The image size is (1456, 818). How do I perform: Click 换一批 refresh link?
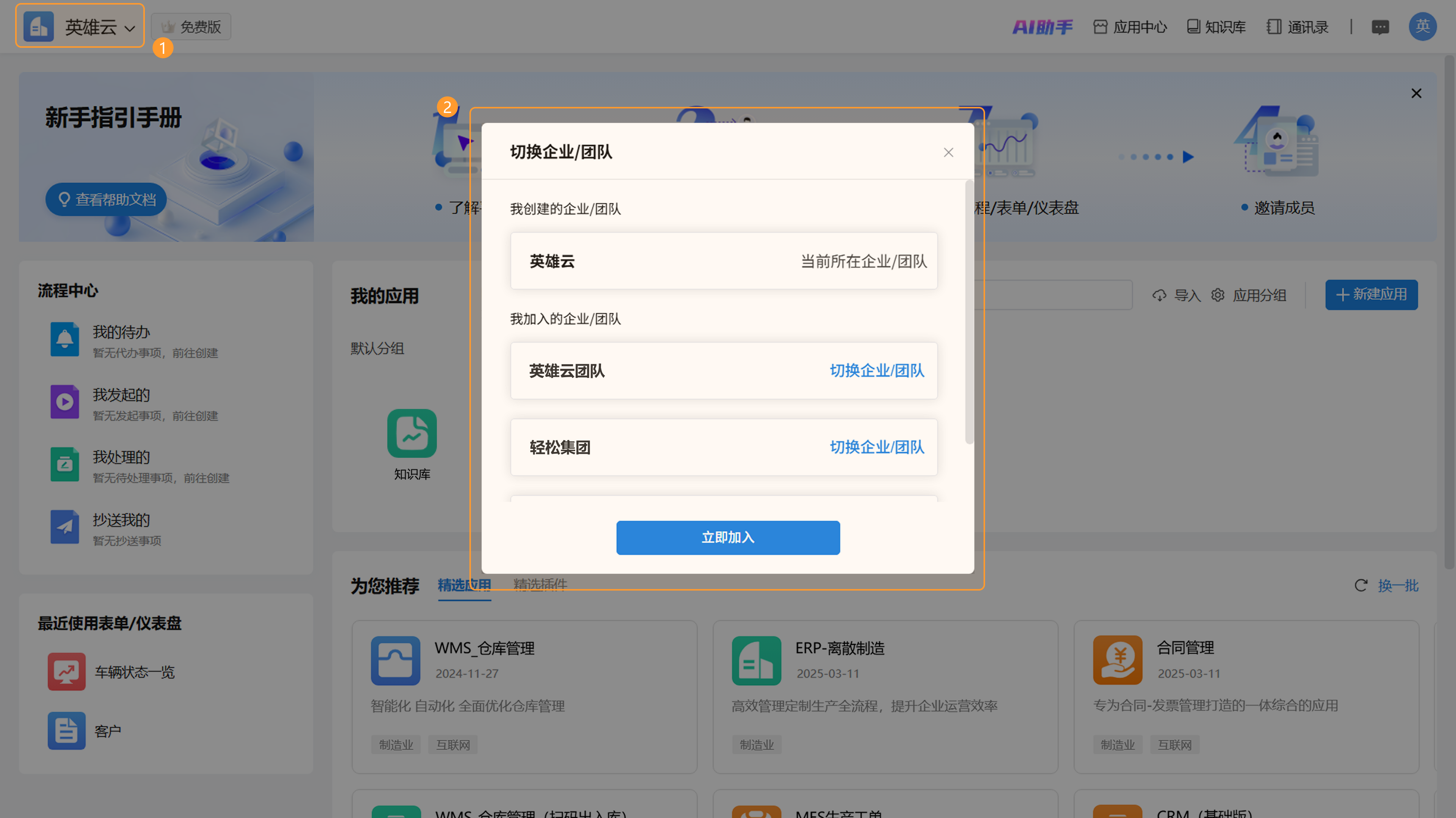pyautogui.click(x=1398, y=585)
